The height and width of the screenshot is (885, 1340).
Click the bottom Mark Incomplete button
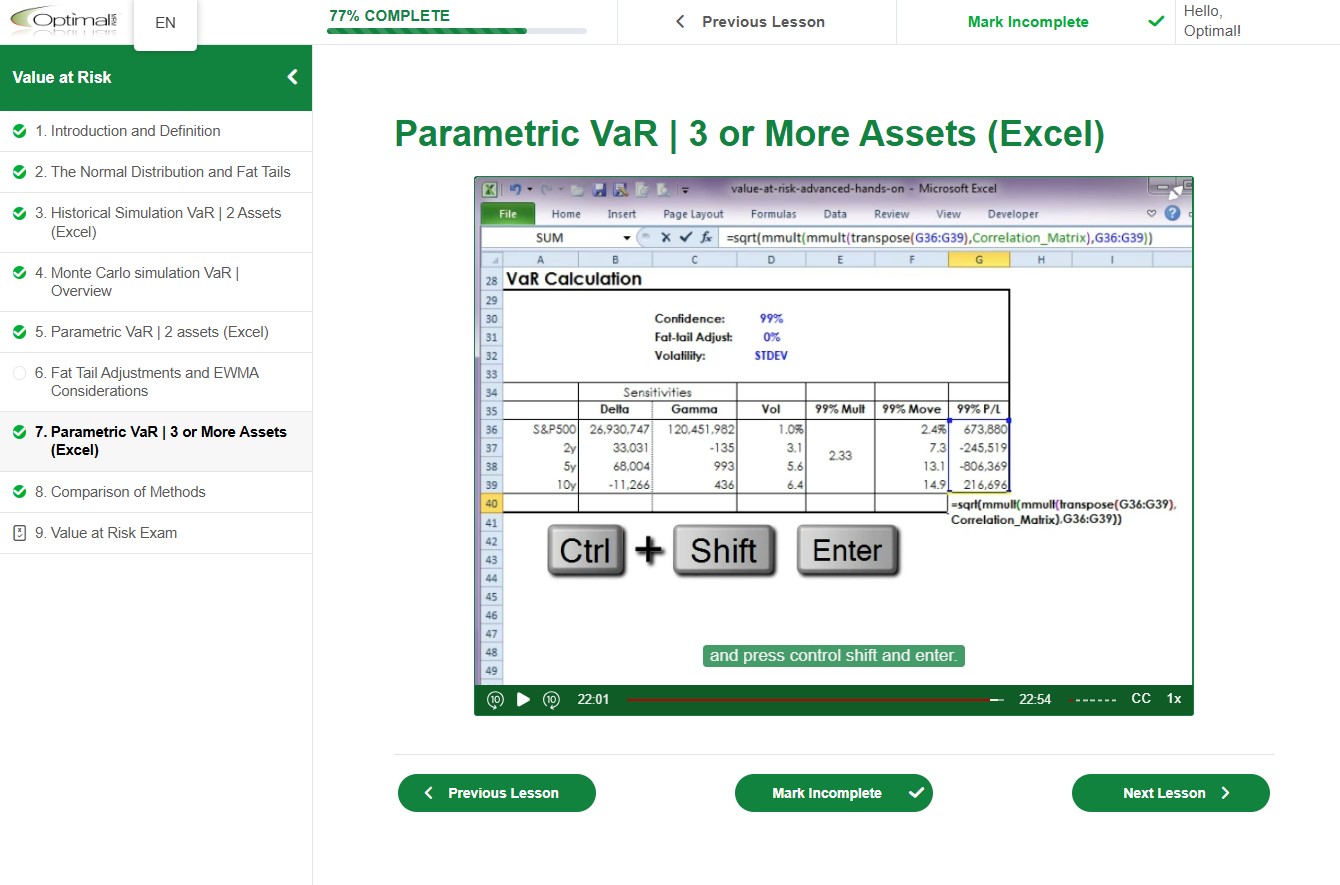tap(833, 793)
